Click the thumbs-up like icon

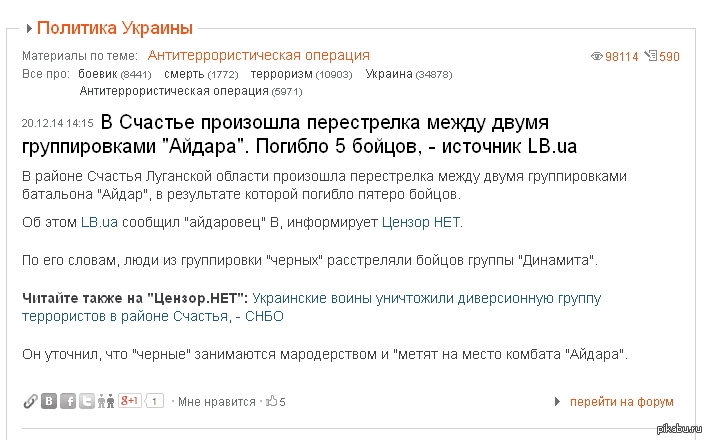(x=271, y=401)
